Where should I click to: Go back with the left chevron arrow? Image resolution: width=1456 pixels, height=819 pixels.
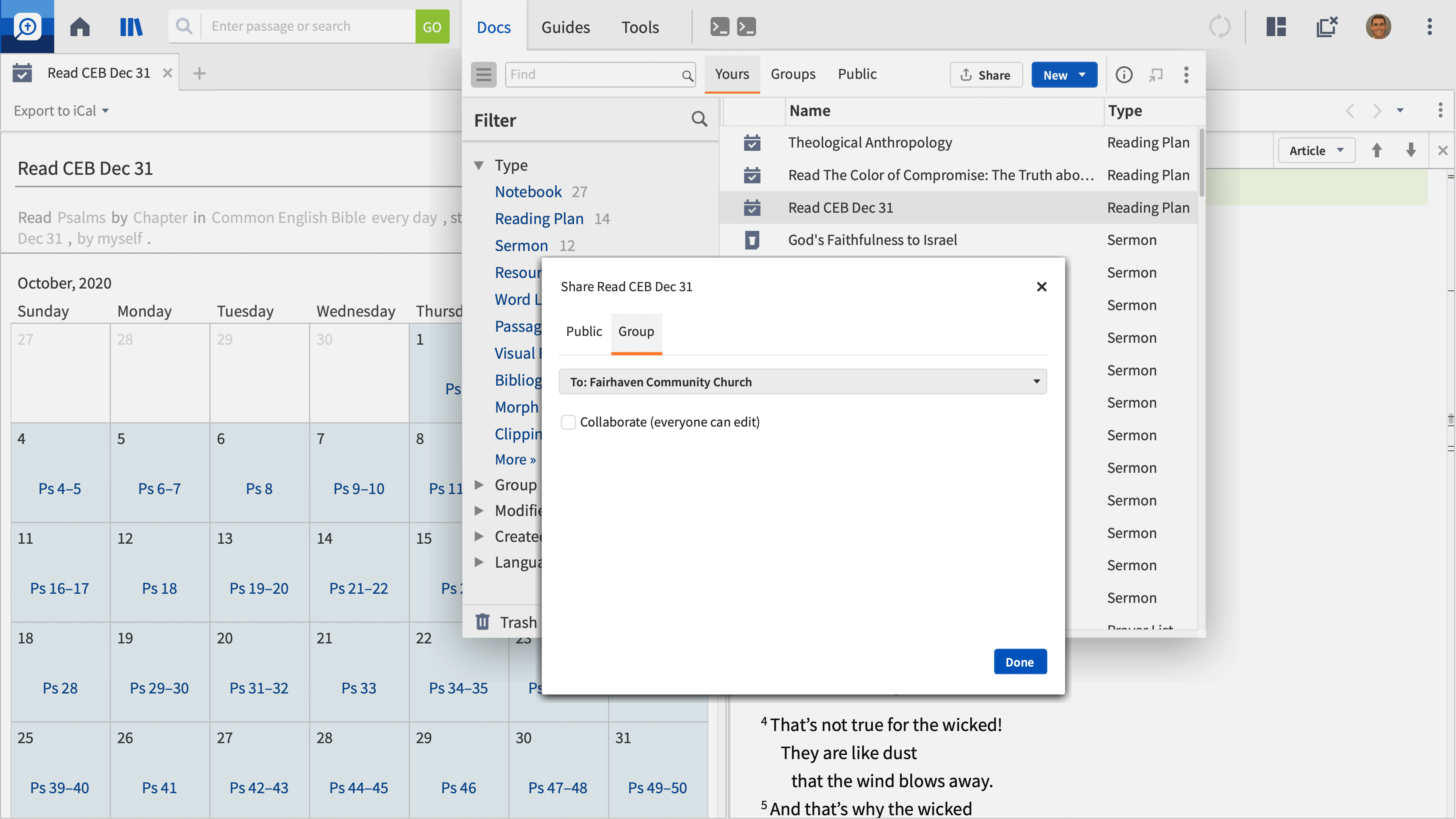pos(1350,110)
